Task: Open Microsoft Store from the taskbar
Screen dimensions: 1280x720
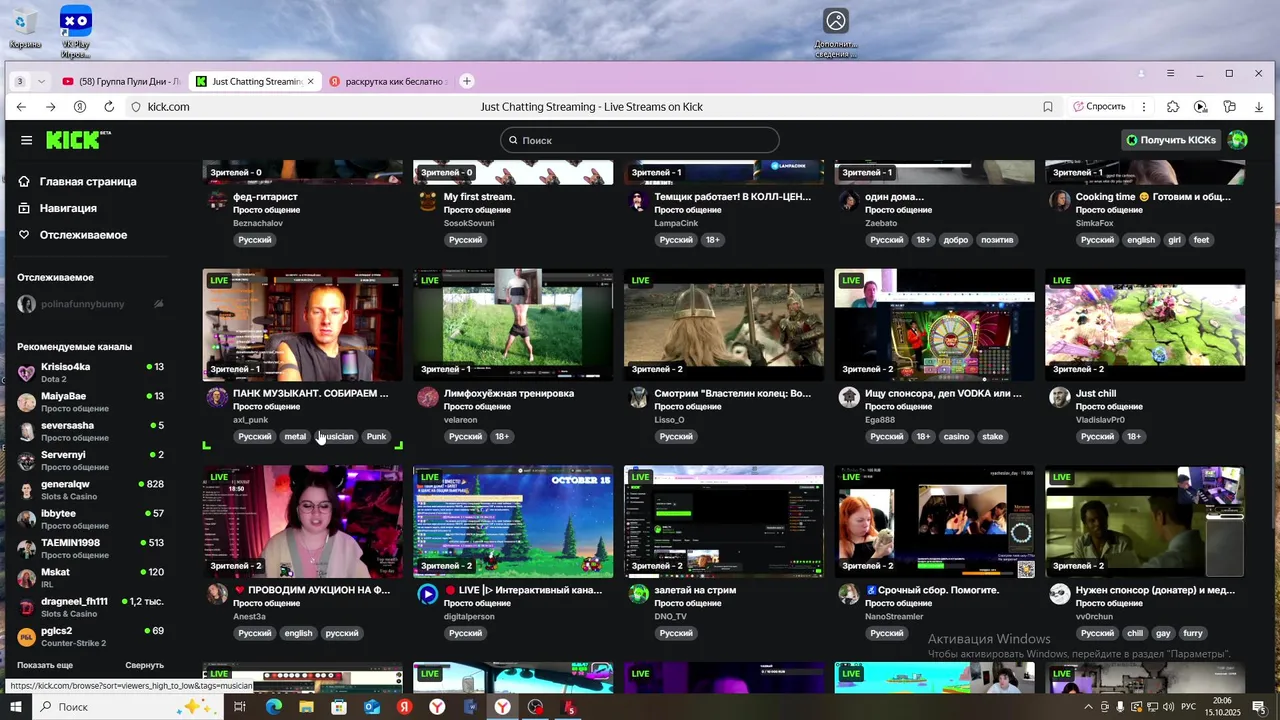Action: coord(339,707)
